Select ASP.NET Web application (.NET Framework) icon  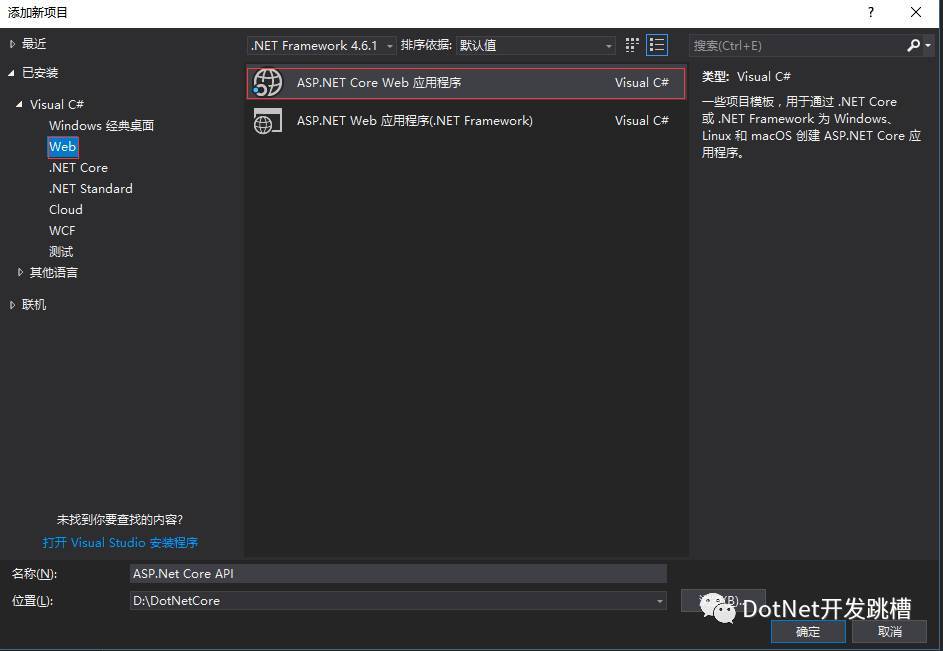click(x=268, y=120)
